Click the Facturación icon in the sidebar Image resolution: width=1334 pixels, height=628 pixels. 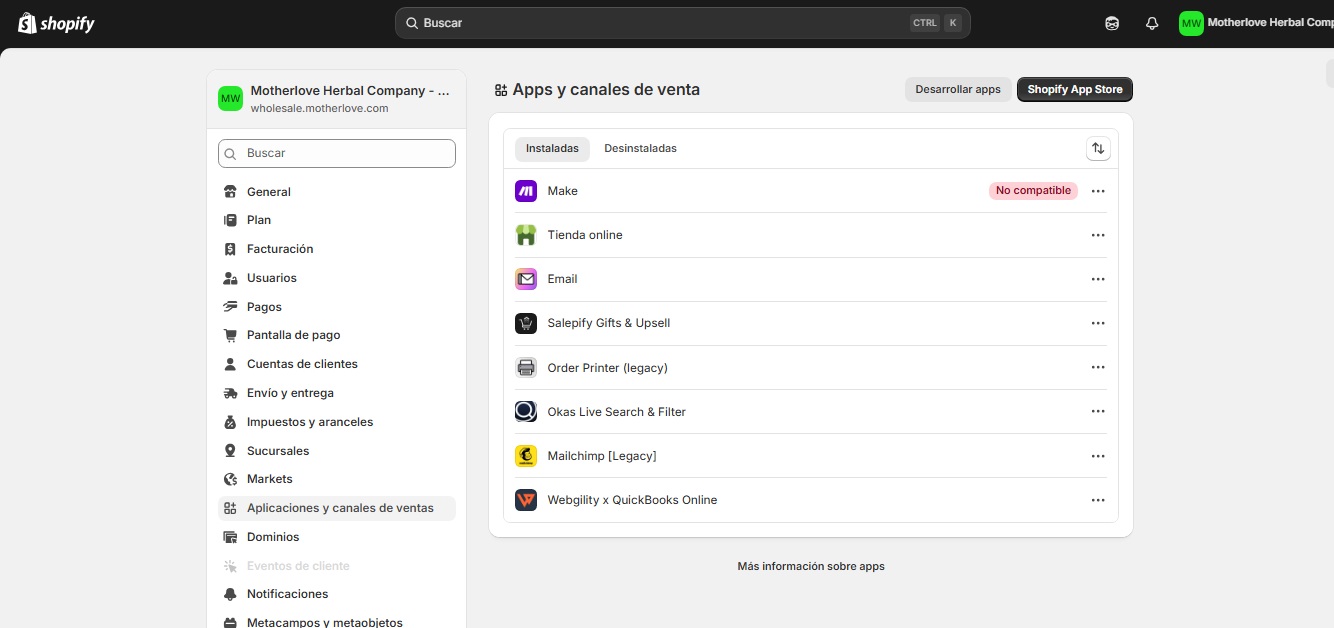point(230,249)
